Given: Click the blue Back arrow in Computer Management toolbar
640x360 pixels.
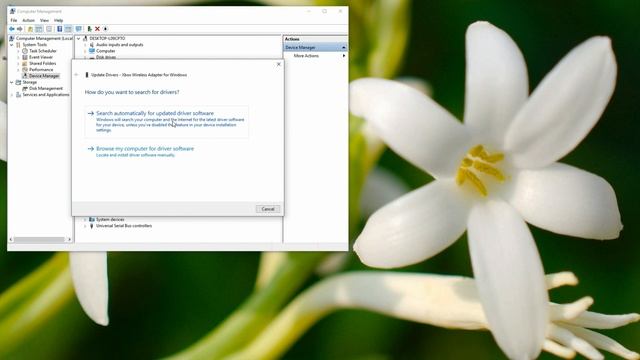Looking at the screenshot, I should coord(12,29).
